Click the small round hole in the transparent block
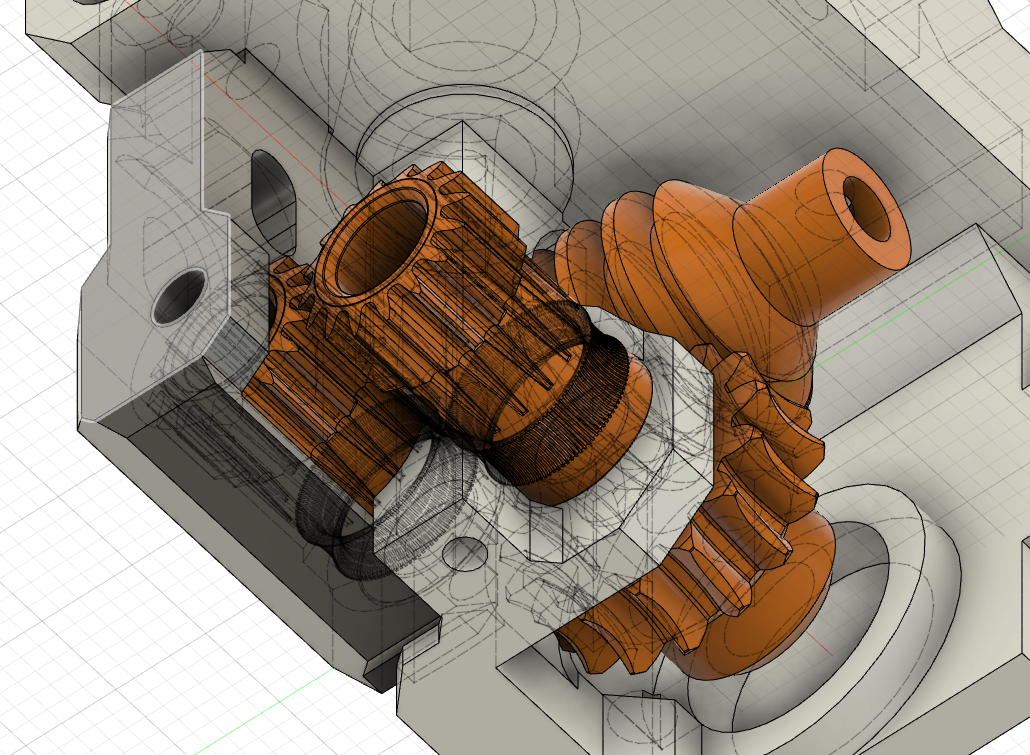The image size is (1030, 755). tap(466, 553)
